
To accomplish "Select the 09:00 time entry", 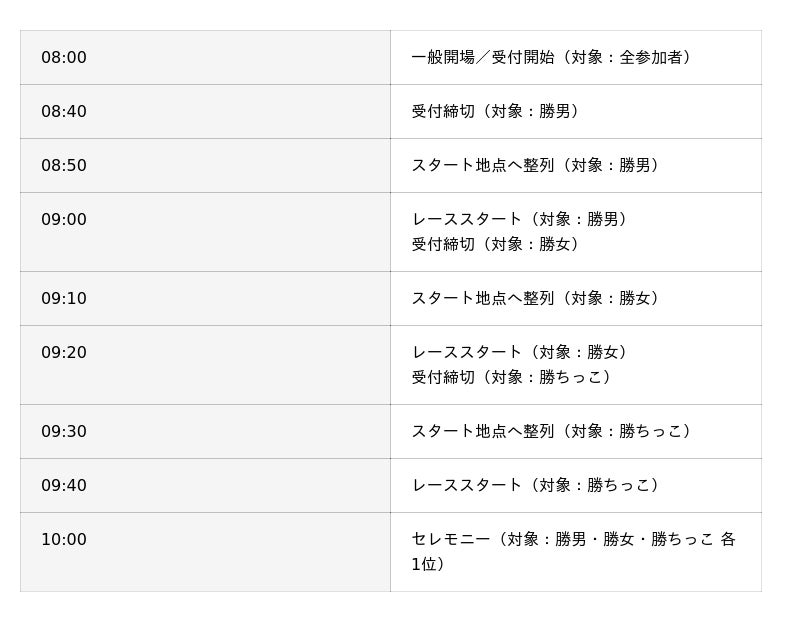I will (x=64, y=220).
